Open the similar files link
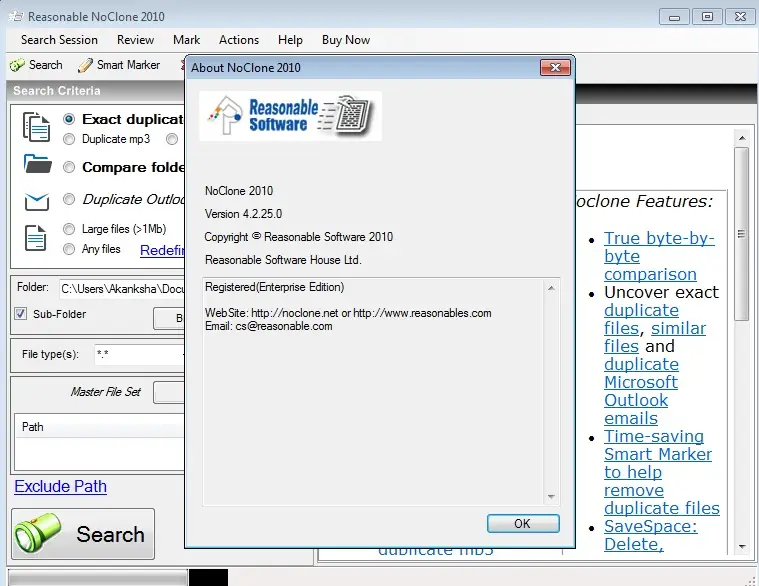The image size is (759, 586). 655,337
